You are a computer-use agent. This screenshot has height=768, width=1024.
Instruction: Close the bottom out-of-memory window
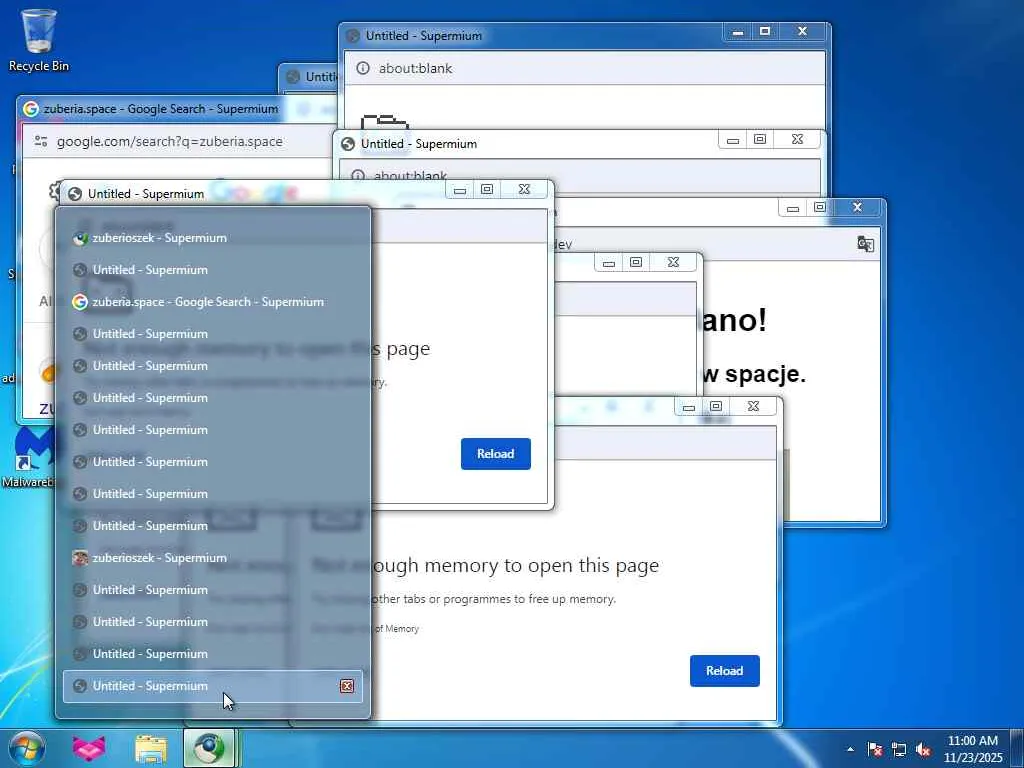[x=753, y=406]
